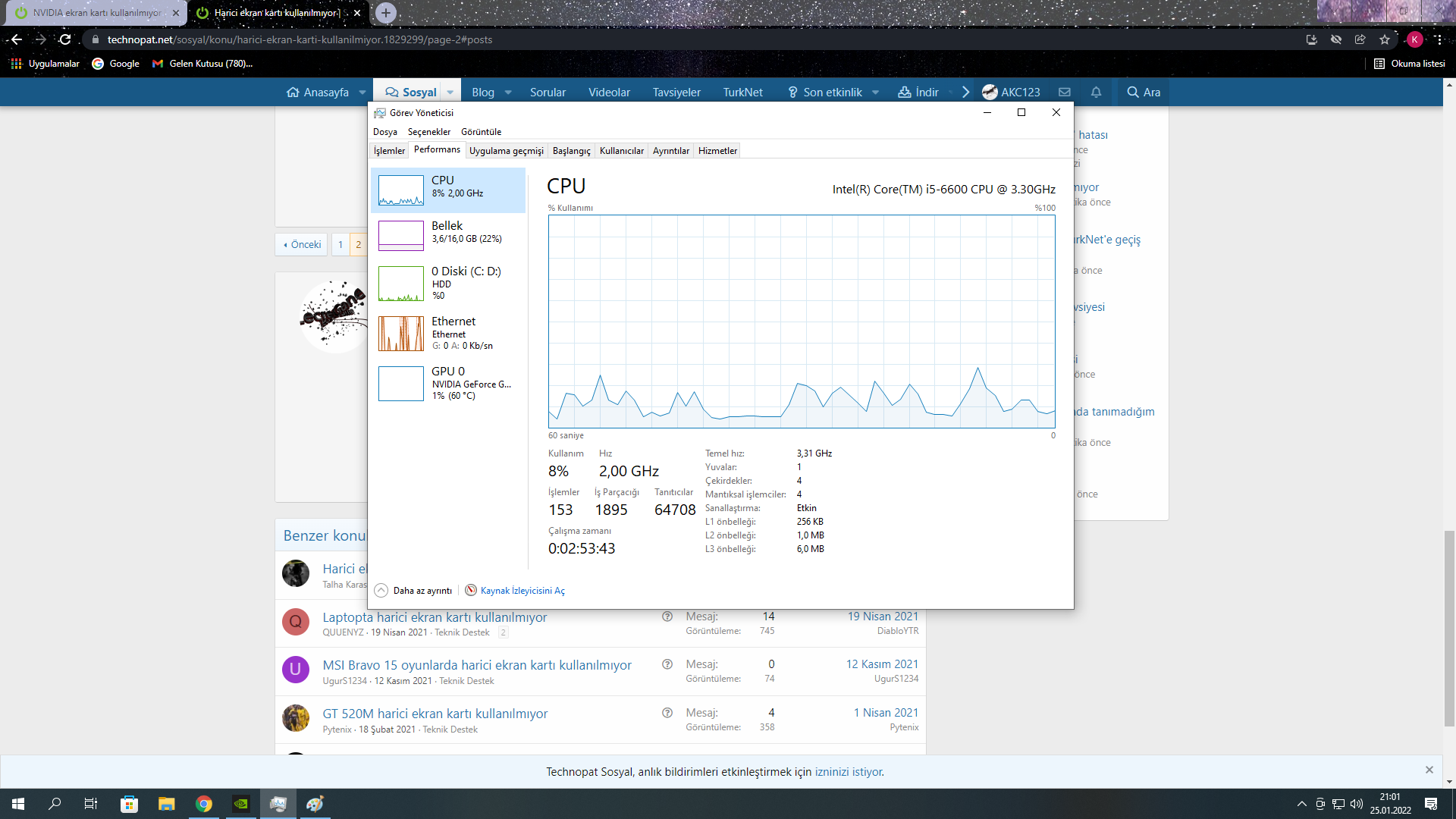Click the browser reload icon

[65, 39]
